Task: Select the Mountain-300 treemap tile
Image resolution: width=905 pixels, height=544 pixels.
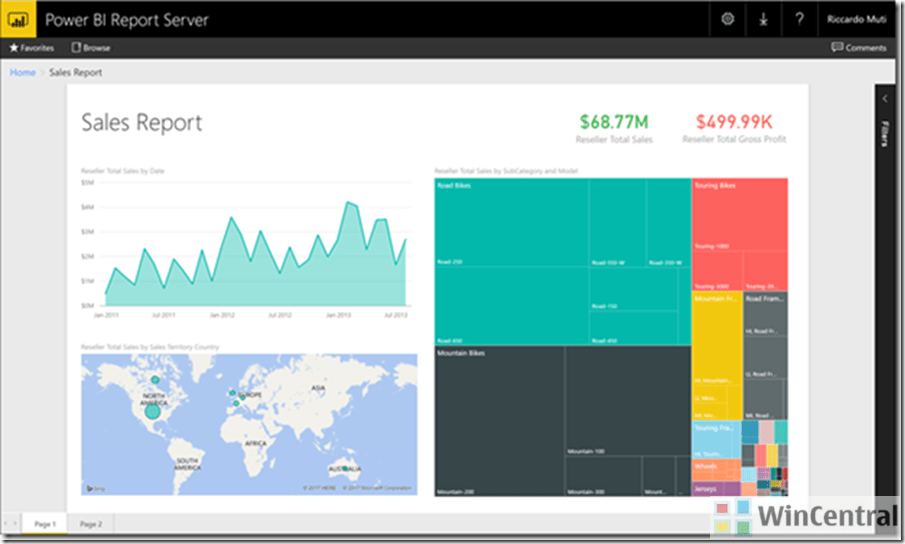Action: pyautogui.click(x=603, y=476)
